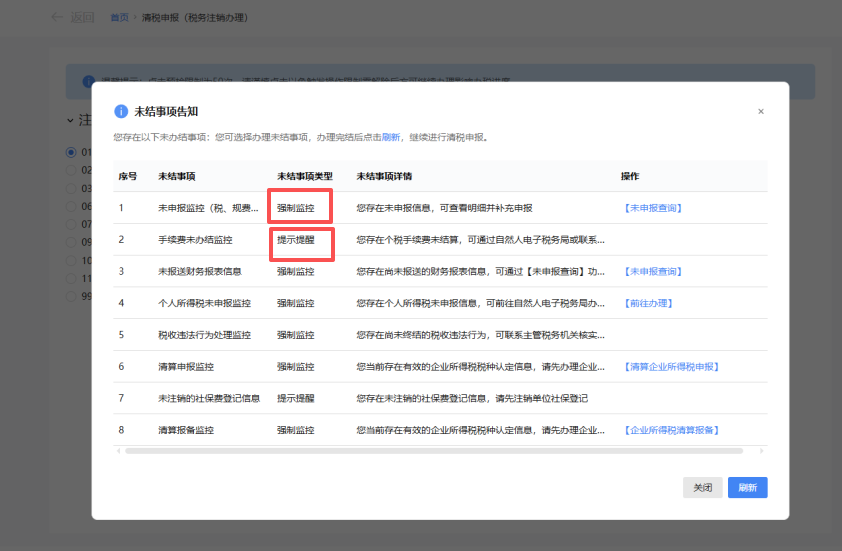
Task: Collapse the 注 section chevron behind dialog
Action: click(70, 120)
